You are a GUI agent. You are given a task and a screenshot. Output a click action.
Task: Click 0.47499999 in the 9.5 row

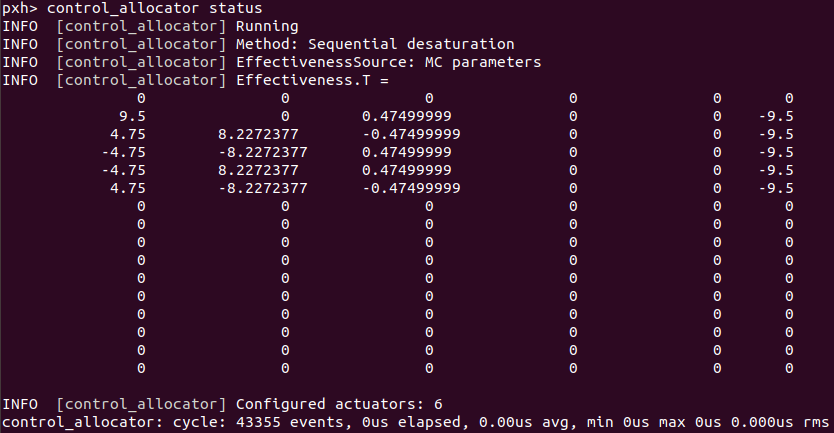[407, 116]
